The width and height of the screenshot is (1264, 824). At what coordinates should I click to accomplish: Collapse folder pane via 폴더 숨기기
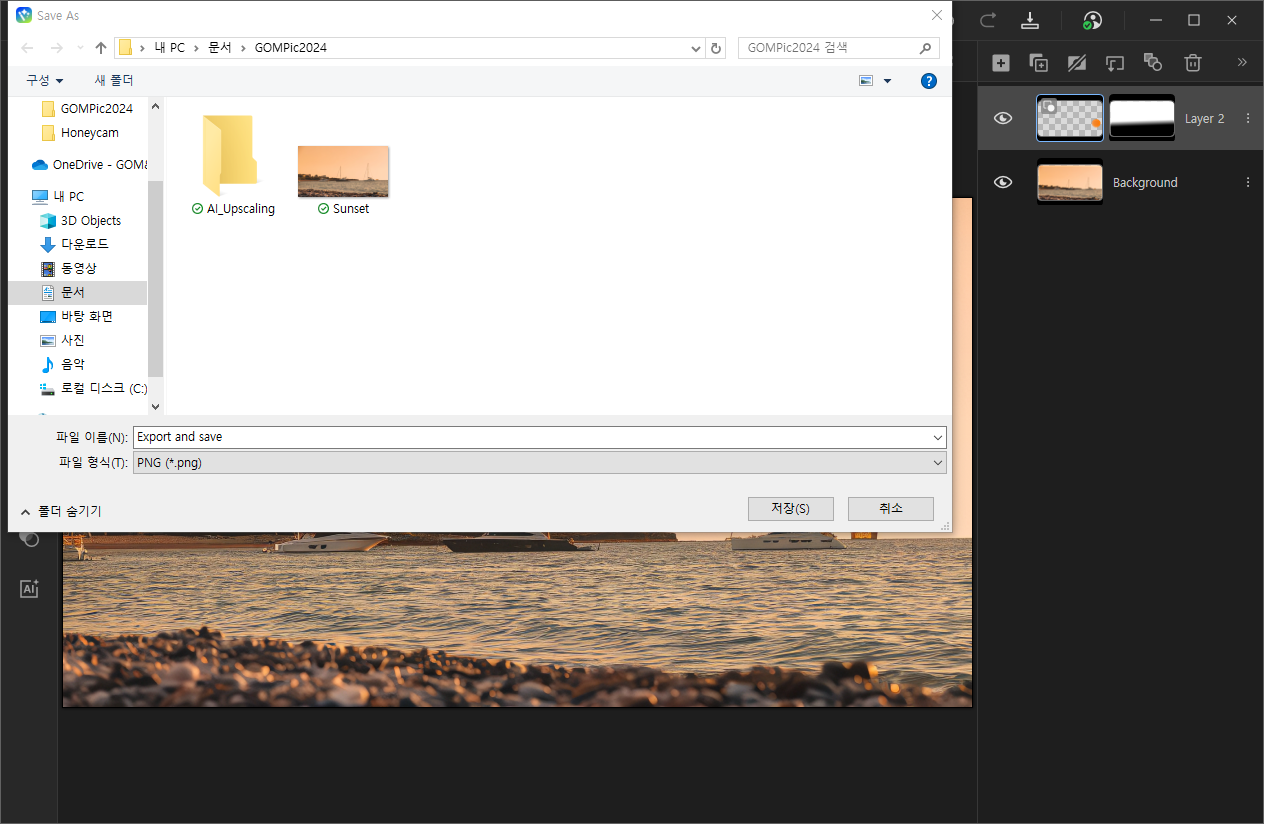point(61,511)
